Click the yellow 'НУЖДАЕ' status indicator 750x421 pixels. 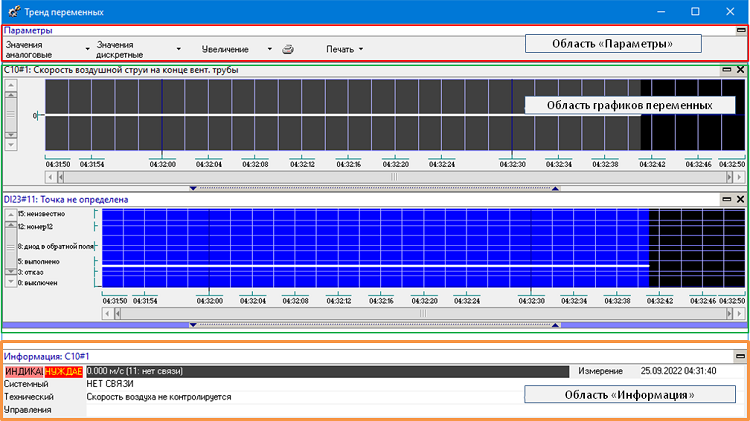pyautogui.click(x=64, y=372)
